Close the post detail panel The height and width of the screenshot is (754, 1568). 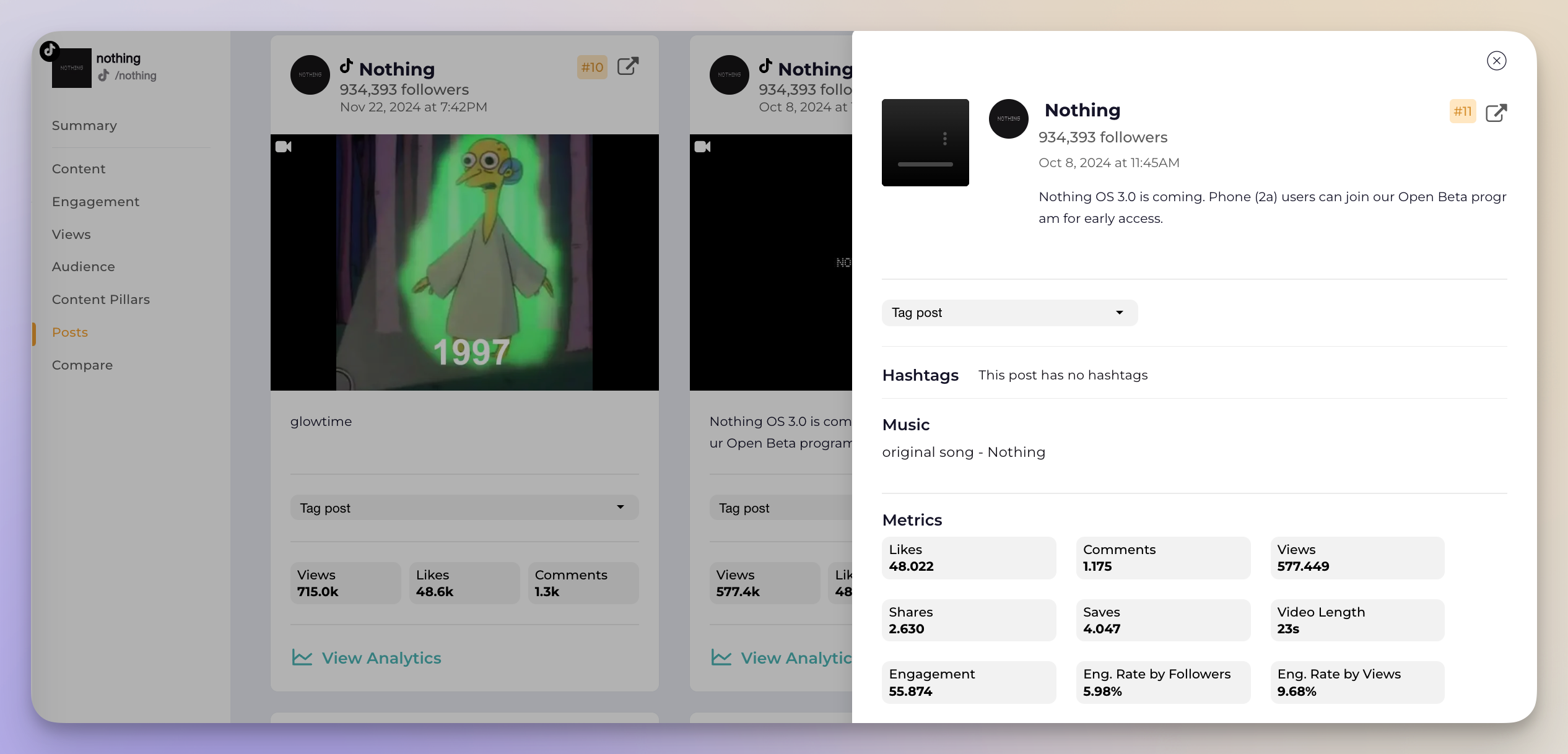click(1496, 61)
